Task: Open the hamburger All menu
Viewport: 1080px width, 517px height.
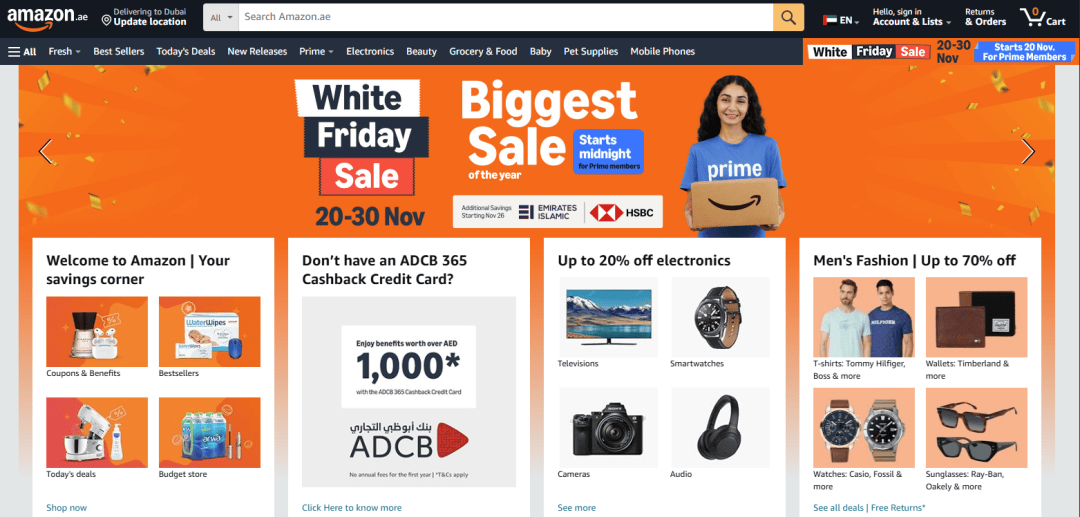Action: (23, 52)
